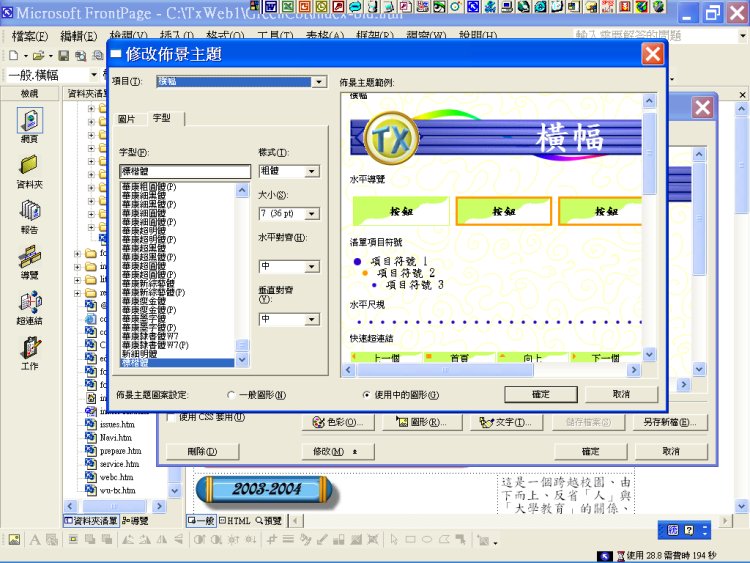Select service.htm in the folder list
The width and height of the screenshot is (750, 563).
pyautogui.click(x=120, y=464)
